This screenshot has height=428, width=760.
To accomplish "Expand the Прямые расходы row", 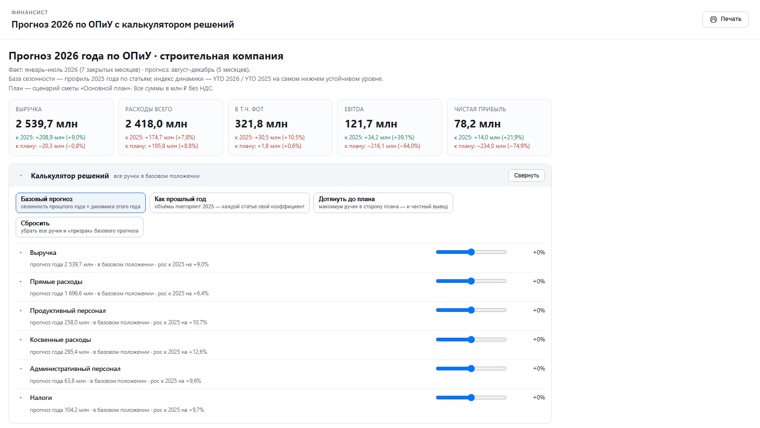I will (x=21, y=282).
